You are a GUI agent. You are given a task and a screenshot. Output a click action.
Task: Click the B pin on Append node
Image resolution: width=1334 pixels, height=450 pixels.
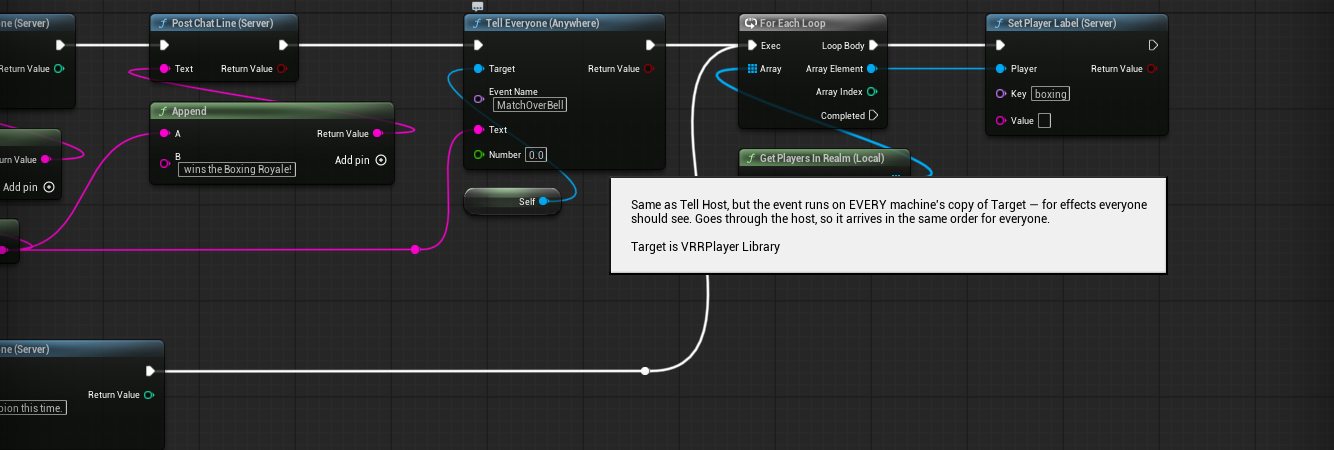tap(164, 162)
